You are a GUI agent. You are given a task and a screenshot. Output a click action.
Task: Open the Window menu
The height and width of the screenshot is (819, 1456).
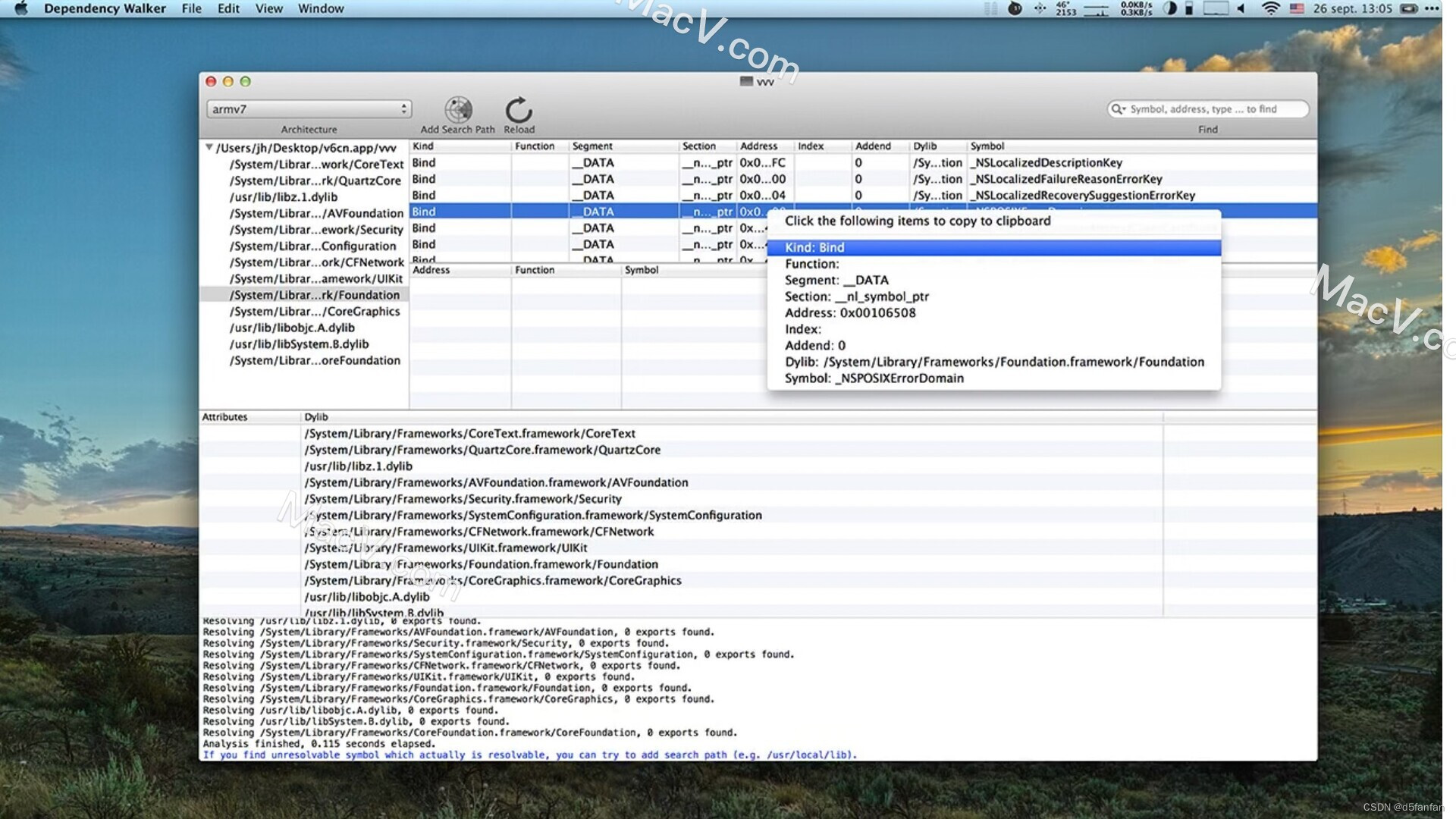(320, 8)
